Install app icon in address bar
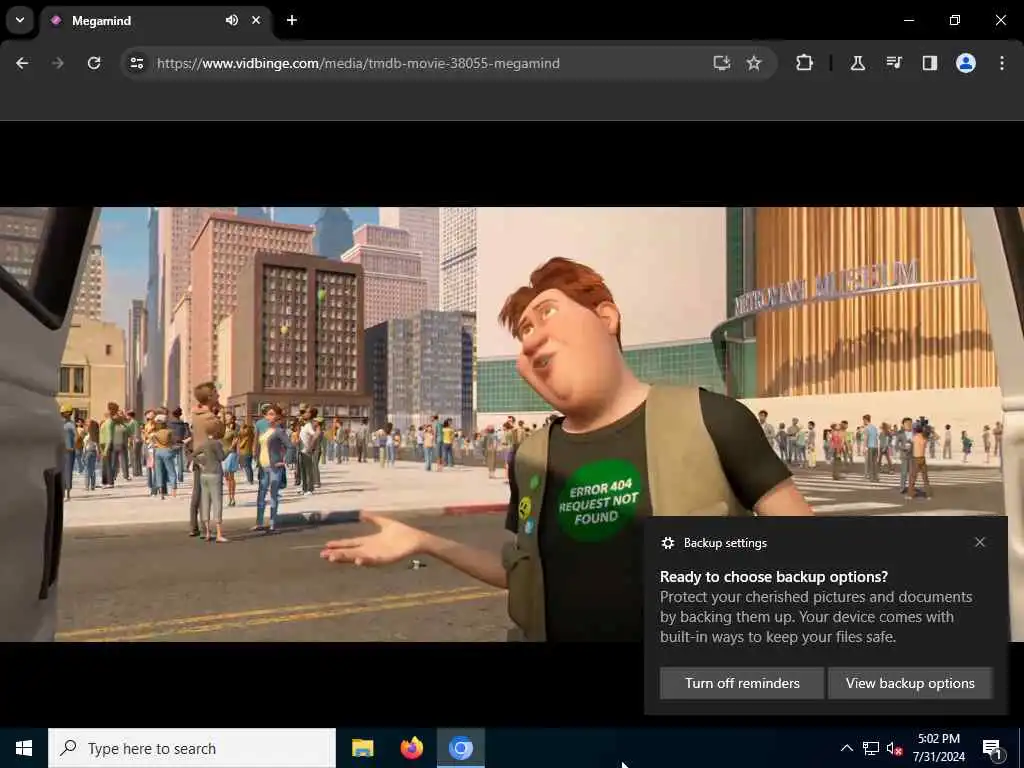The image size is (1024, 768). tap(722, 63)
